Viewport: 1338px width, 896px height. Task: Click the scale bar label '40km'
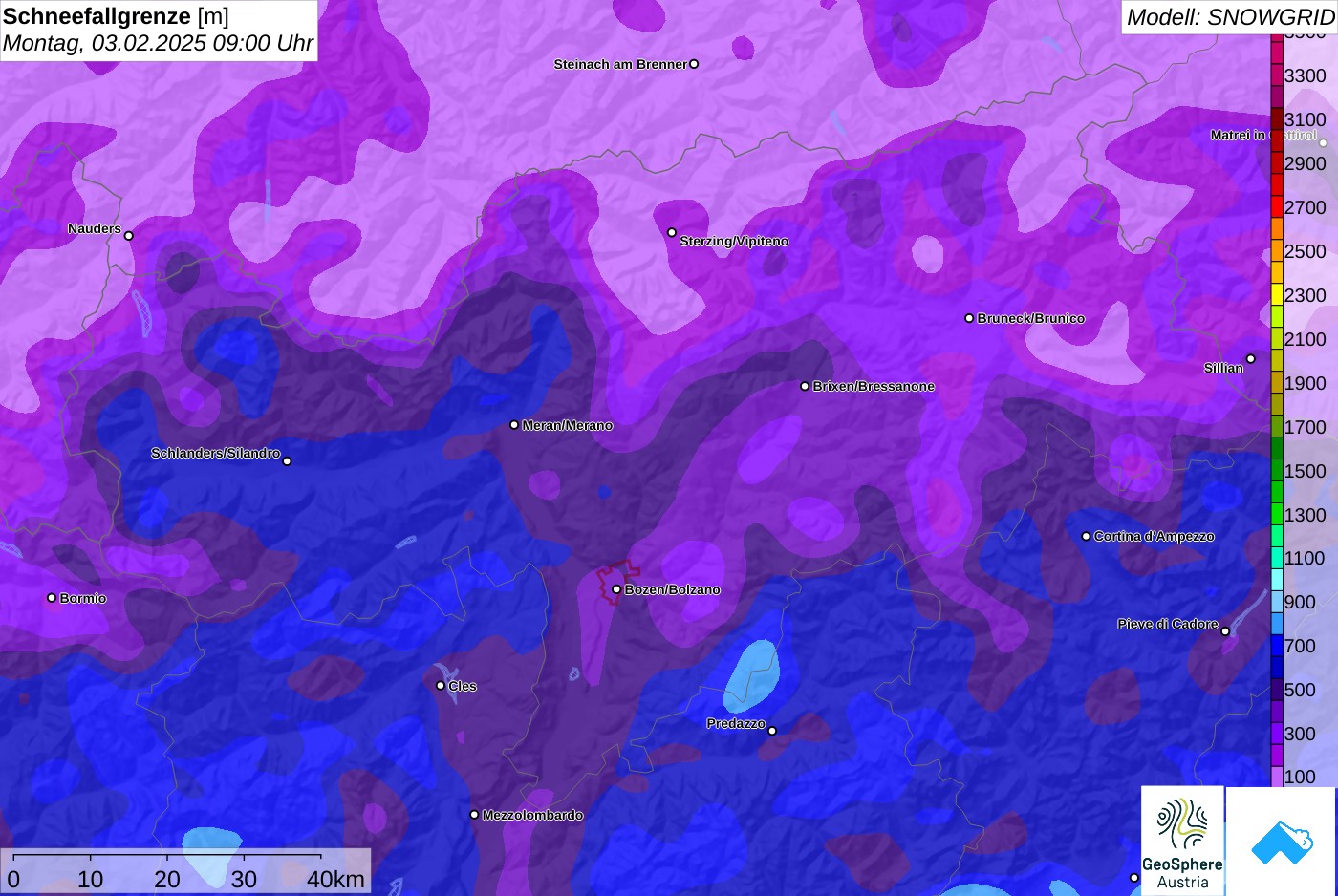click(335, 879)
